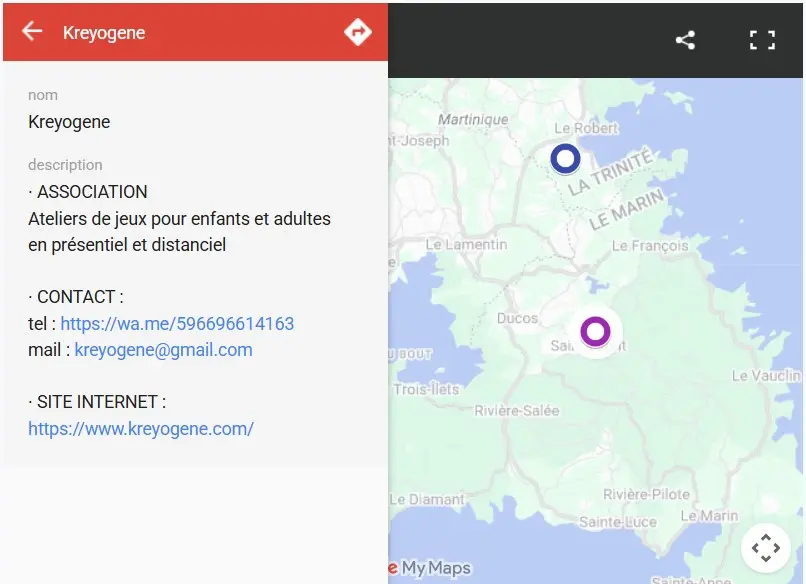Click the map pan/recenter control button
806x584 pixels.
(x=766, y=548)
